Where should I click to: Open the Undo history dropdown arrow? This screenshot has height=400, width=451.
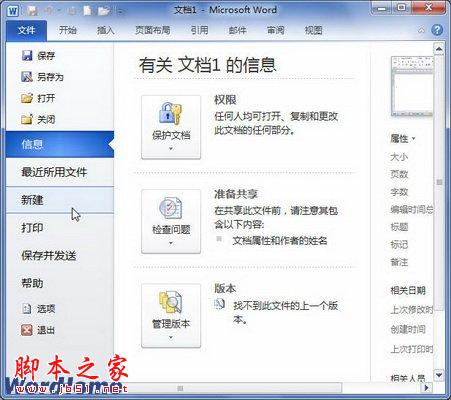(x=59, y=11)
